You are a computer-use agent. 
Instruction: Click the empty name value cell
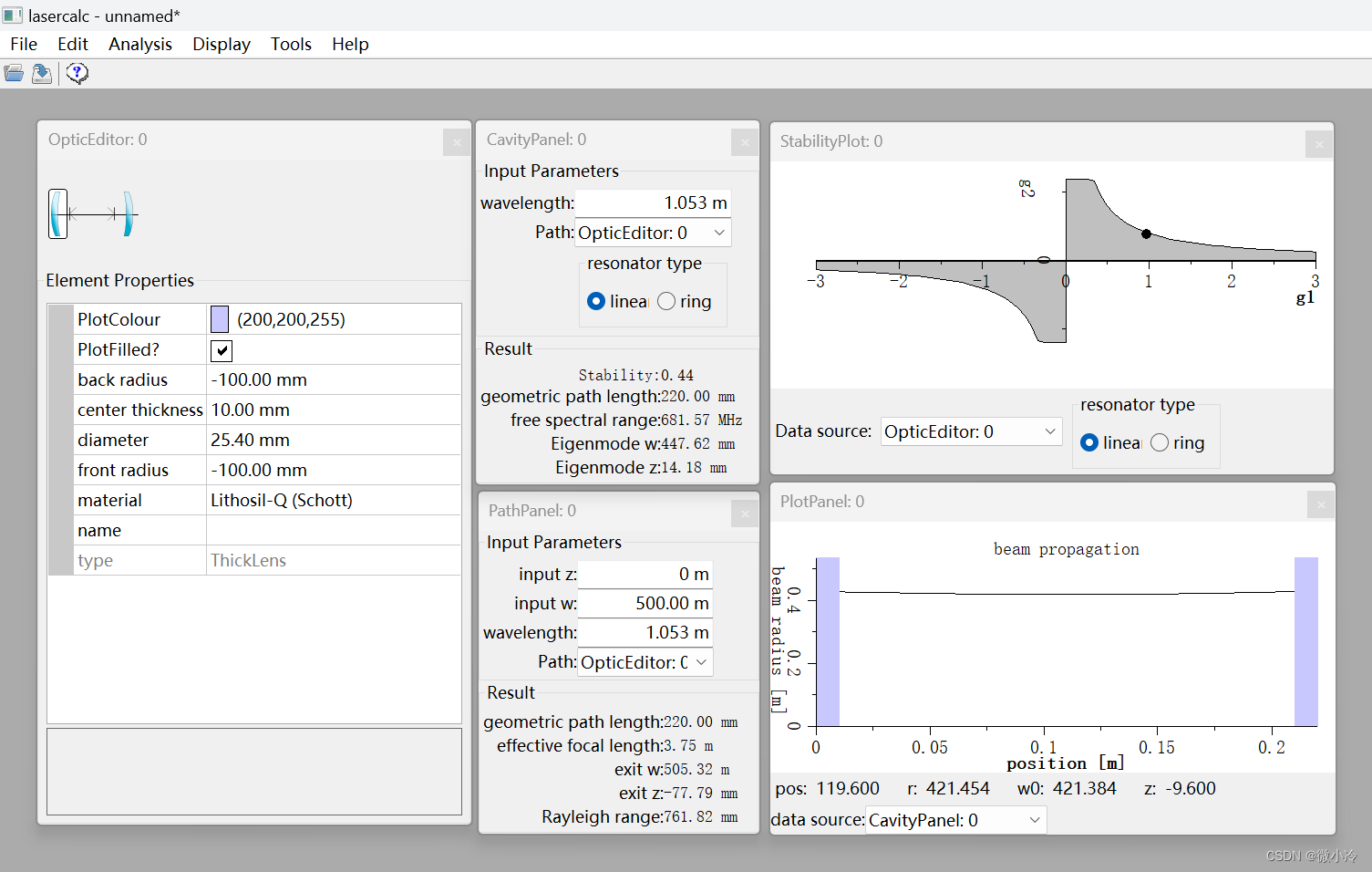pos(334,530)
